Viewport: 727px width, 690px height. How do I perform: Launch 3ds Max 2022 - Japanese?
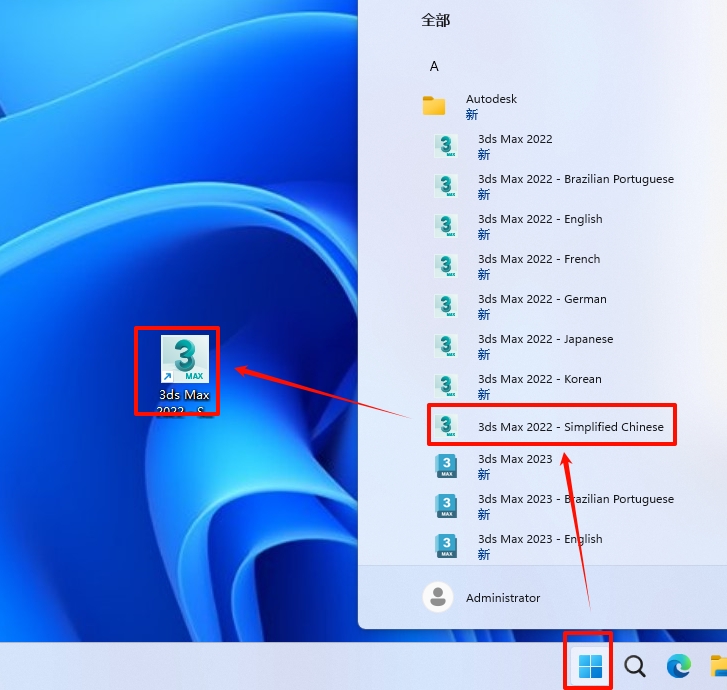tap(545, 339)
